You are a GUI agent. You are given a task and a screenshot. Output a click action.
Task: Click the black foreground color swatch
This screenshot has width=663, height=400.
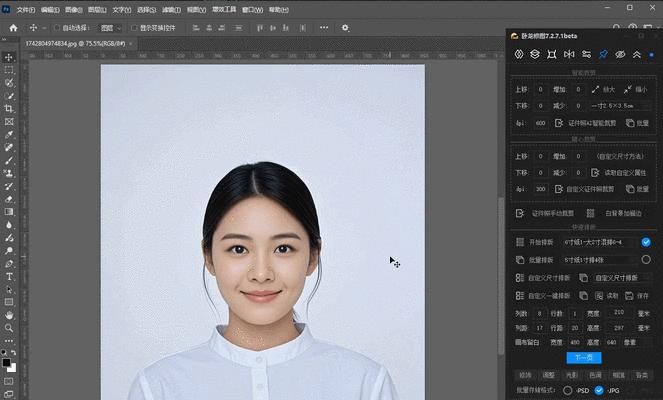[6, 362]
